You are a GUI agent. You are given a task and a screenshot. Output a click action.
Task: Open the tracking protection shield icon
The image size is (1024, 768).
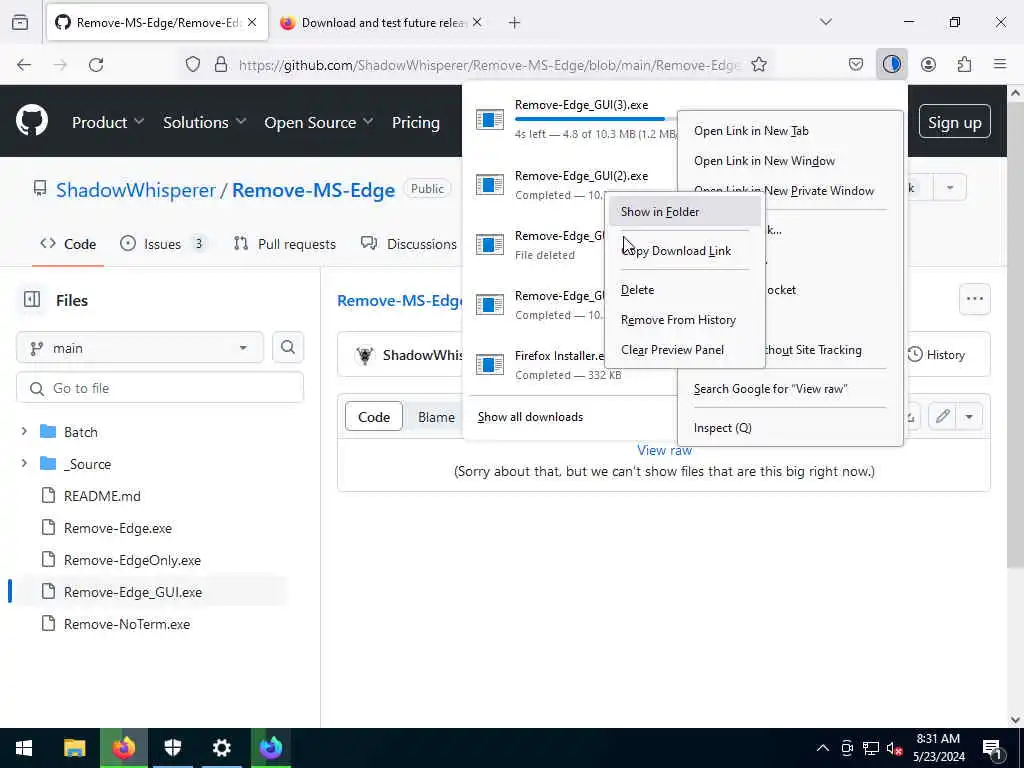(x=193, y=65)
